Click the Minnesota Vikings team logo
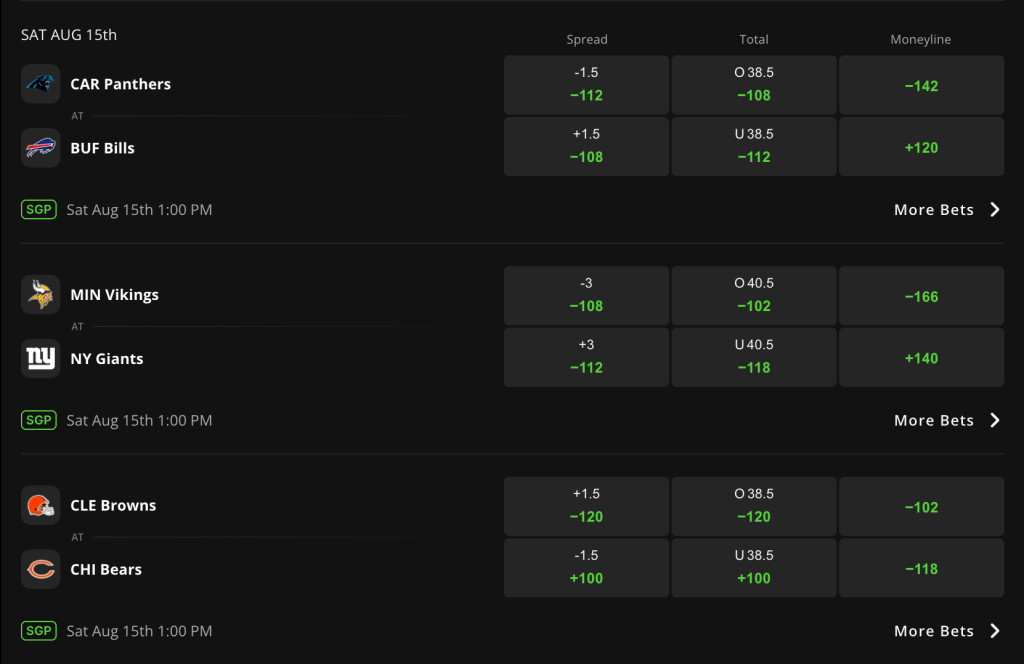 [40, 294]
